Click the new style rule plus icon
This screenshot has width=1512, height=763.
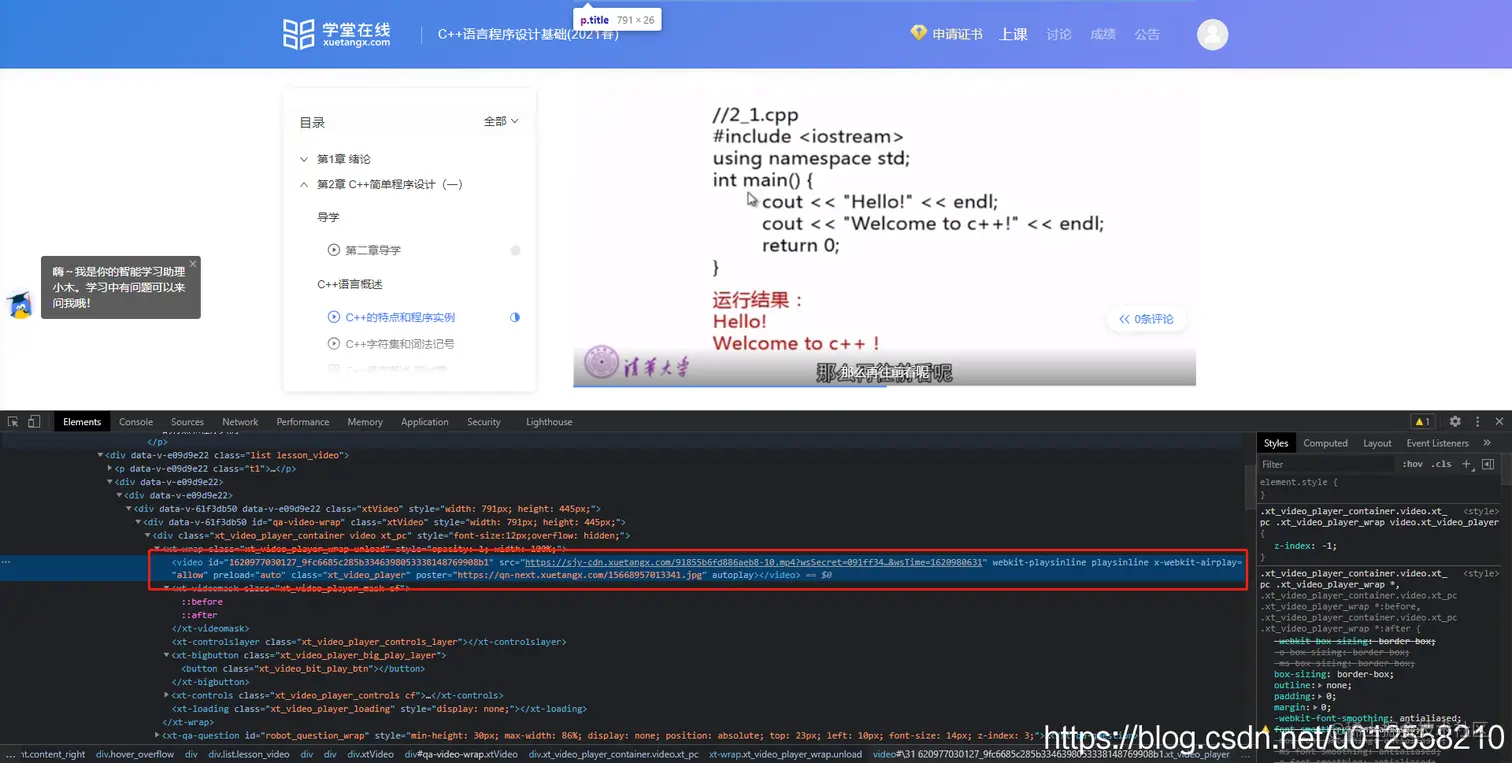click(x=1466, y=464)
